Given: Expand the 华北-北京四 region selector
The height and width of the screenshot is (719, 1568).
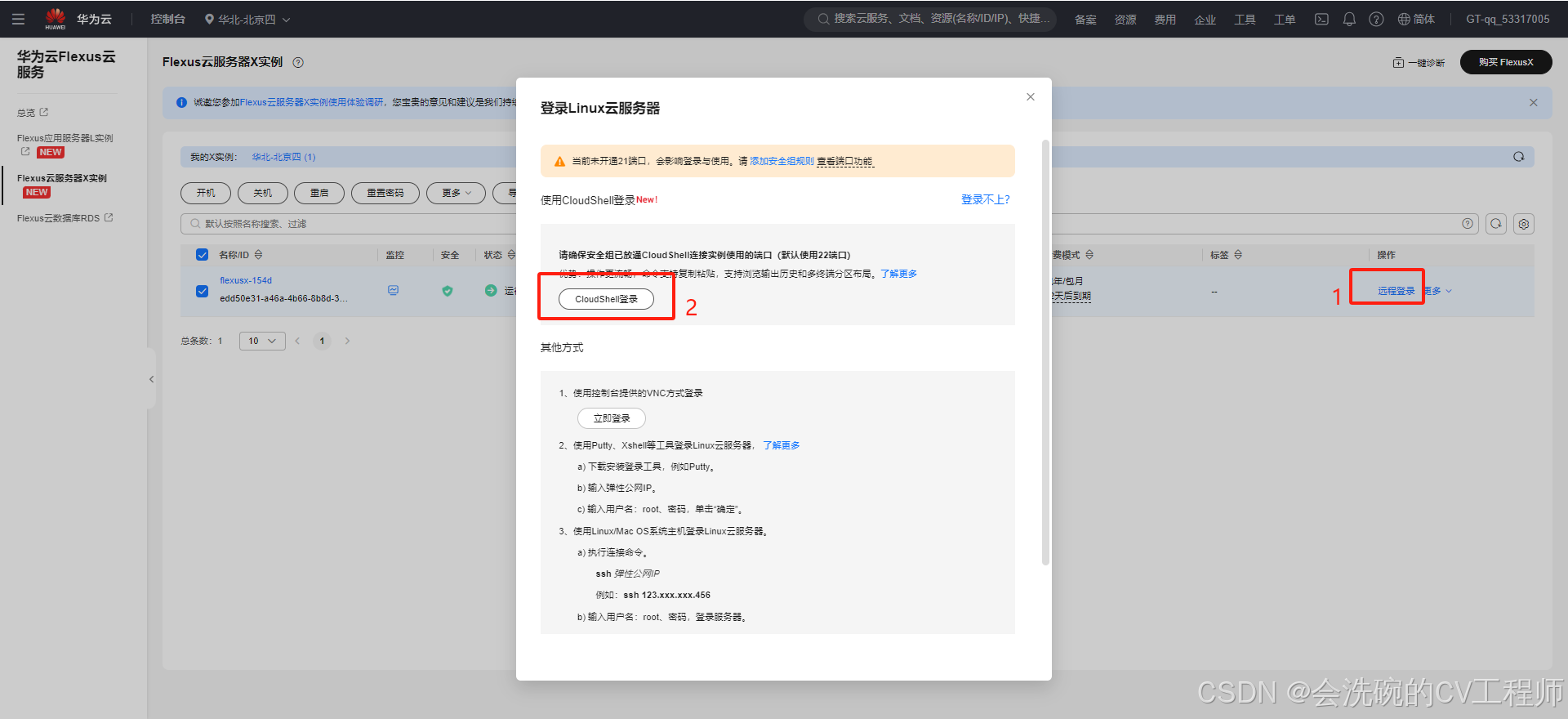Looking at the screenshot, I should (247, 19).
